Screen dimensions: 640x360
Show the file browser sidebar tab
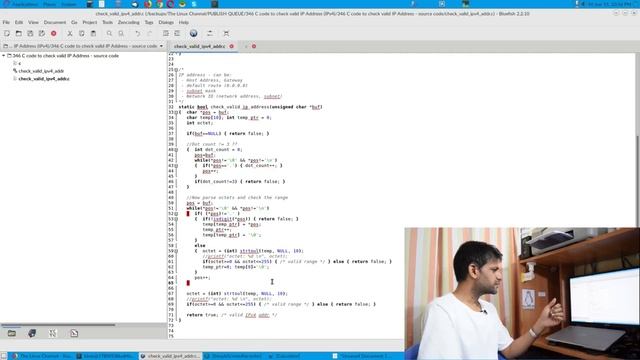click(12, 333)
